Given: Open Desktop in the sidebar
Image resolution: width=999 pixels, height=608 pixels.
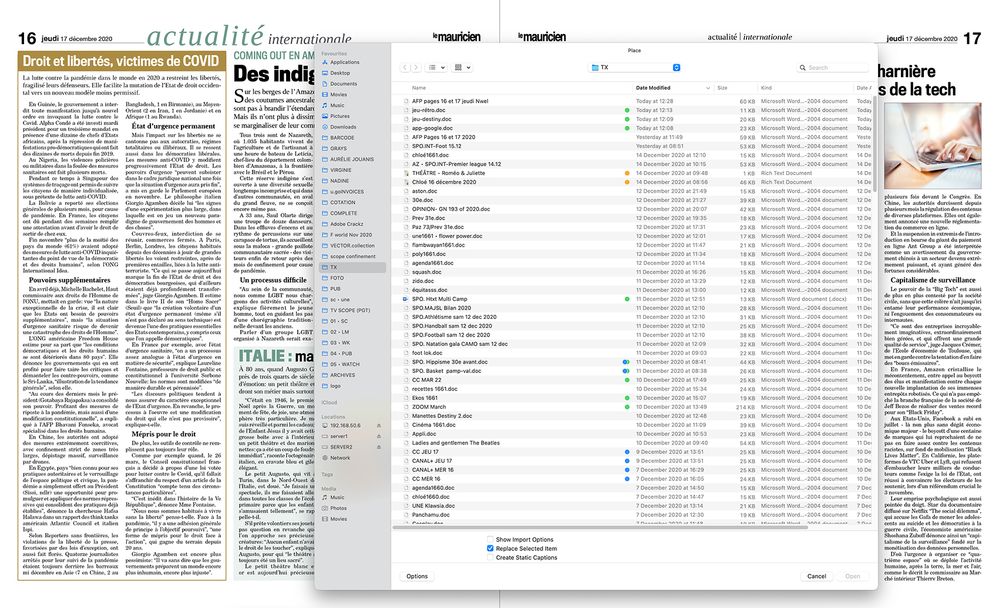Looking at the screenshot, I should click(340, 73).
